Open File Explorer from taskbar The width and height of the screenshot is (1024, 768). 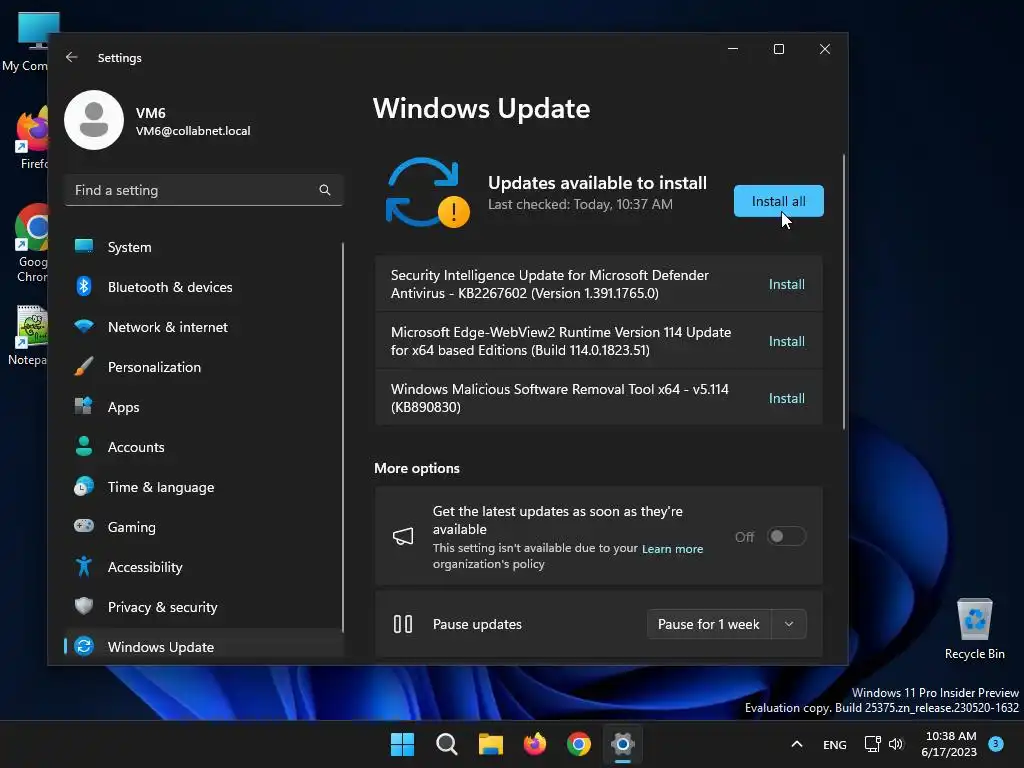490,744
